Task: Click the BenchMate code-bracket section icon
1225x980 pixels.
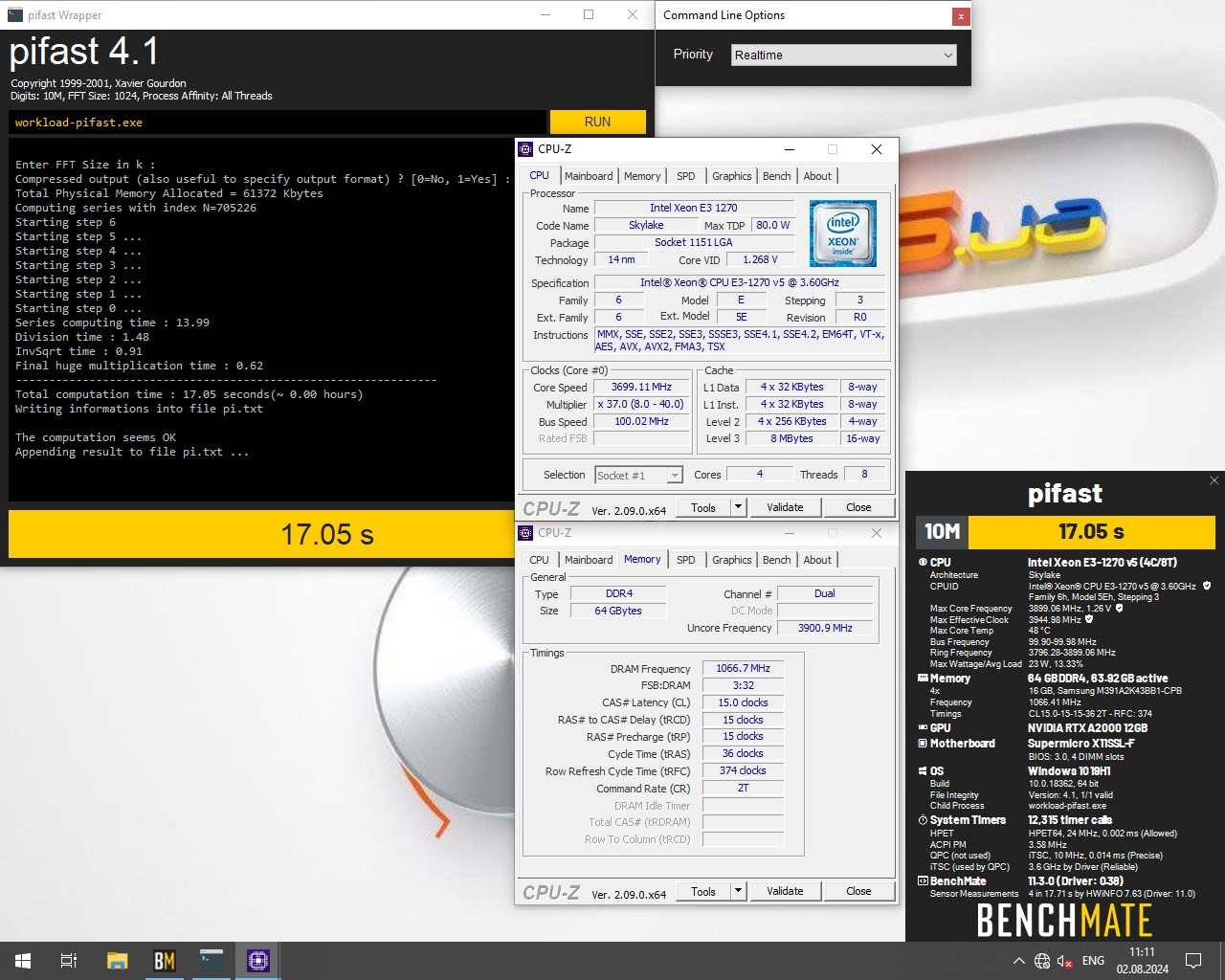Action: click(x=923, y=881)
